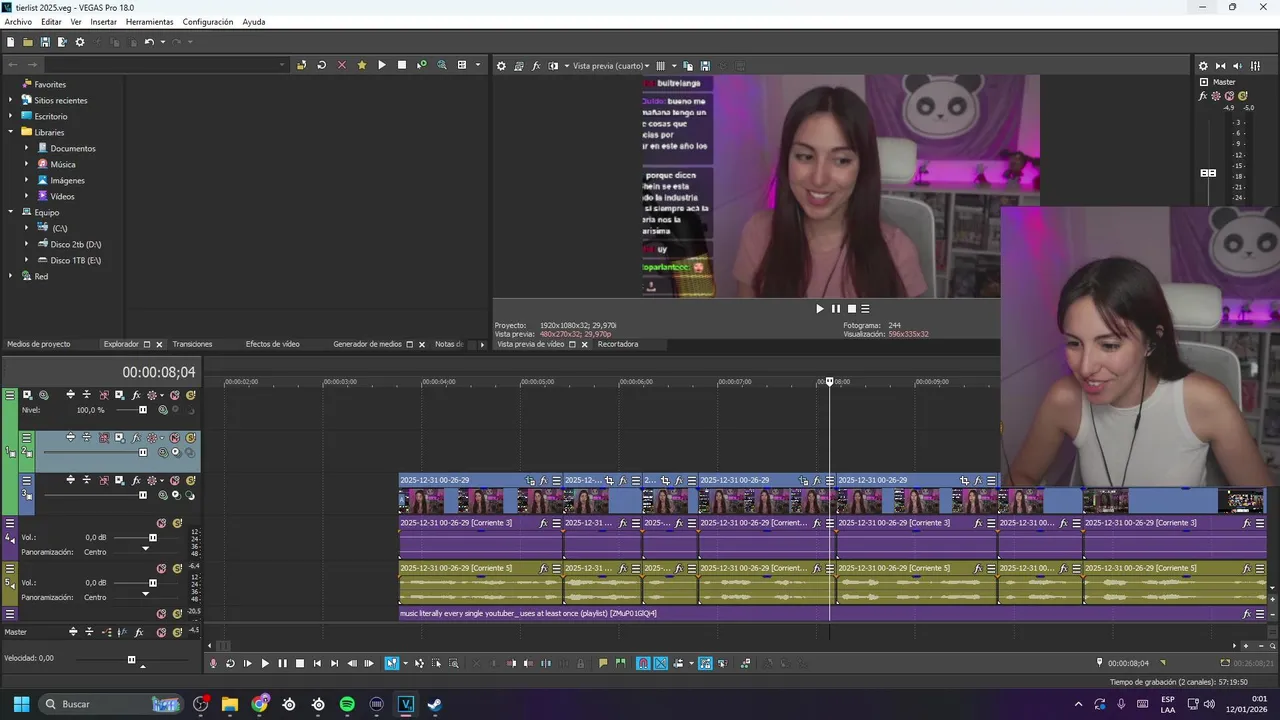The image size is (1280, 720).
Task: Create a new project with the New icon
Action: pos(10,42)
